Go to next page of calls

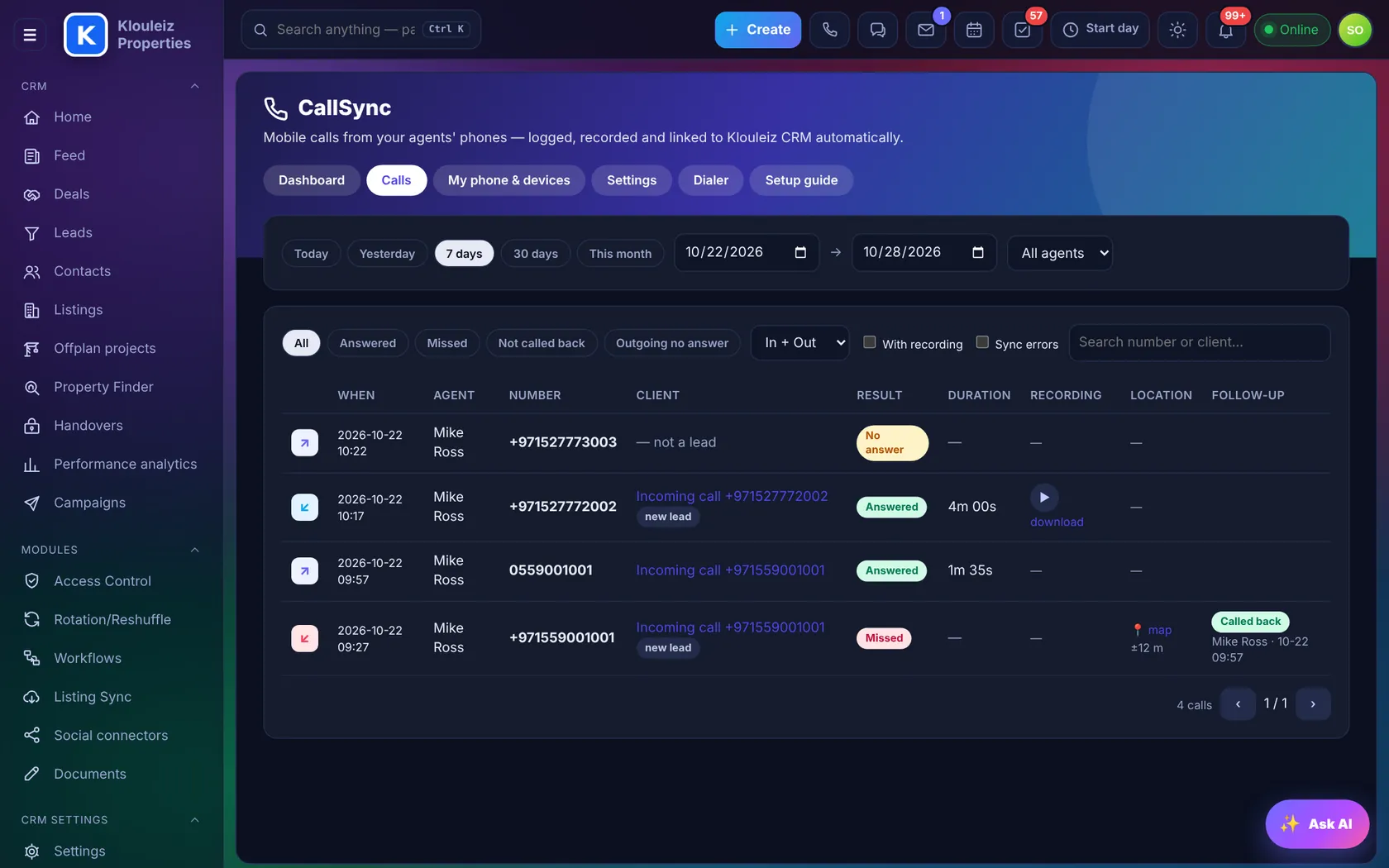pyautogui.click(x=1313, y=704)
